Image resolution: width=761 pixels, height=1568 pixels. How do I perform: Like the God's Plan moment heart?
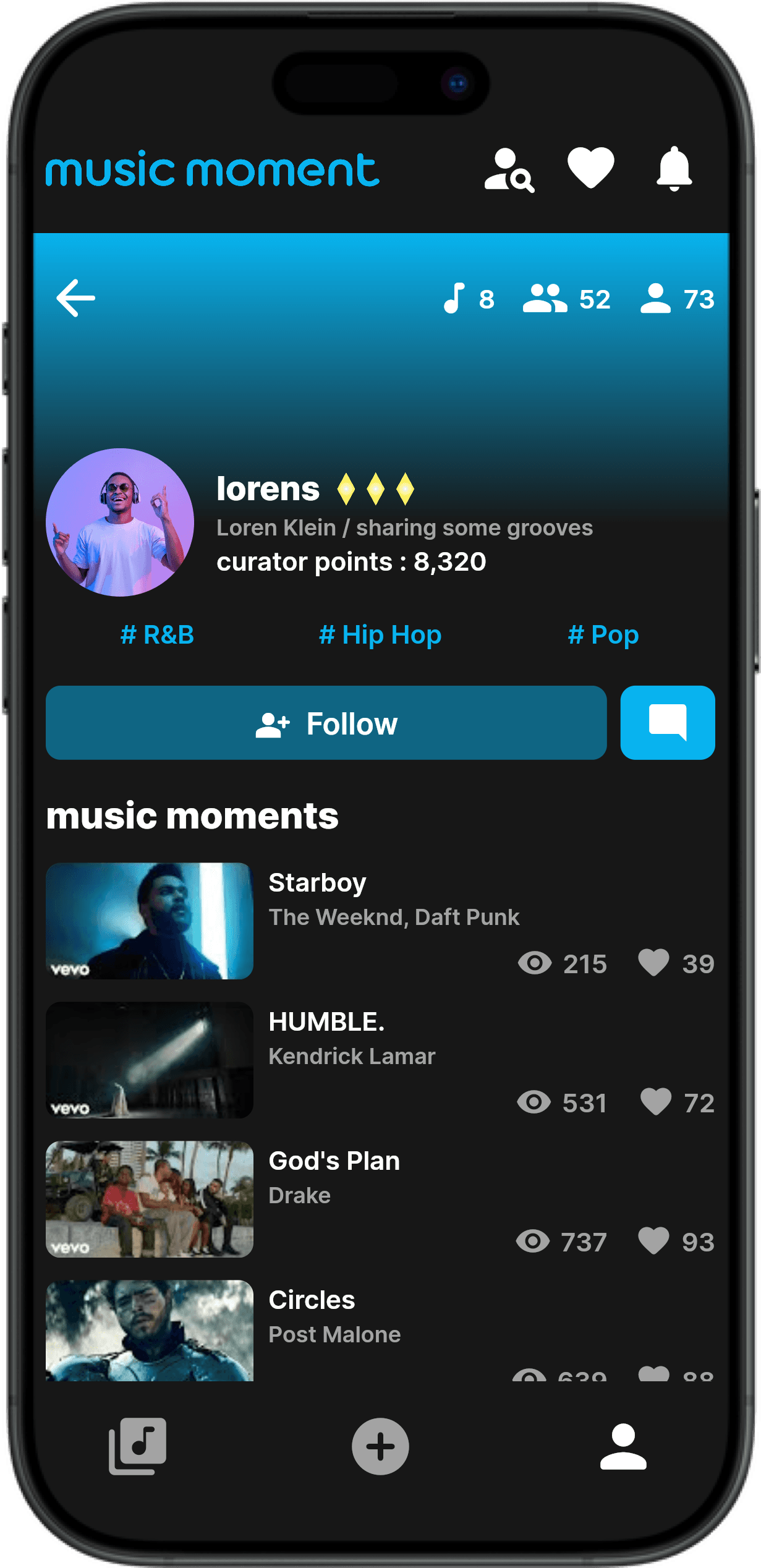coord(653,1240)
